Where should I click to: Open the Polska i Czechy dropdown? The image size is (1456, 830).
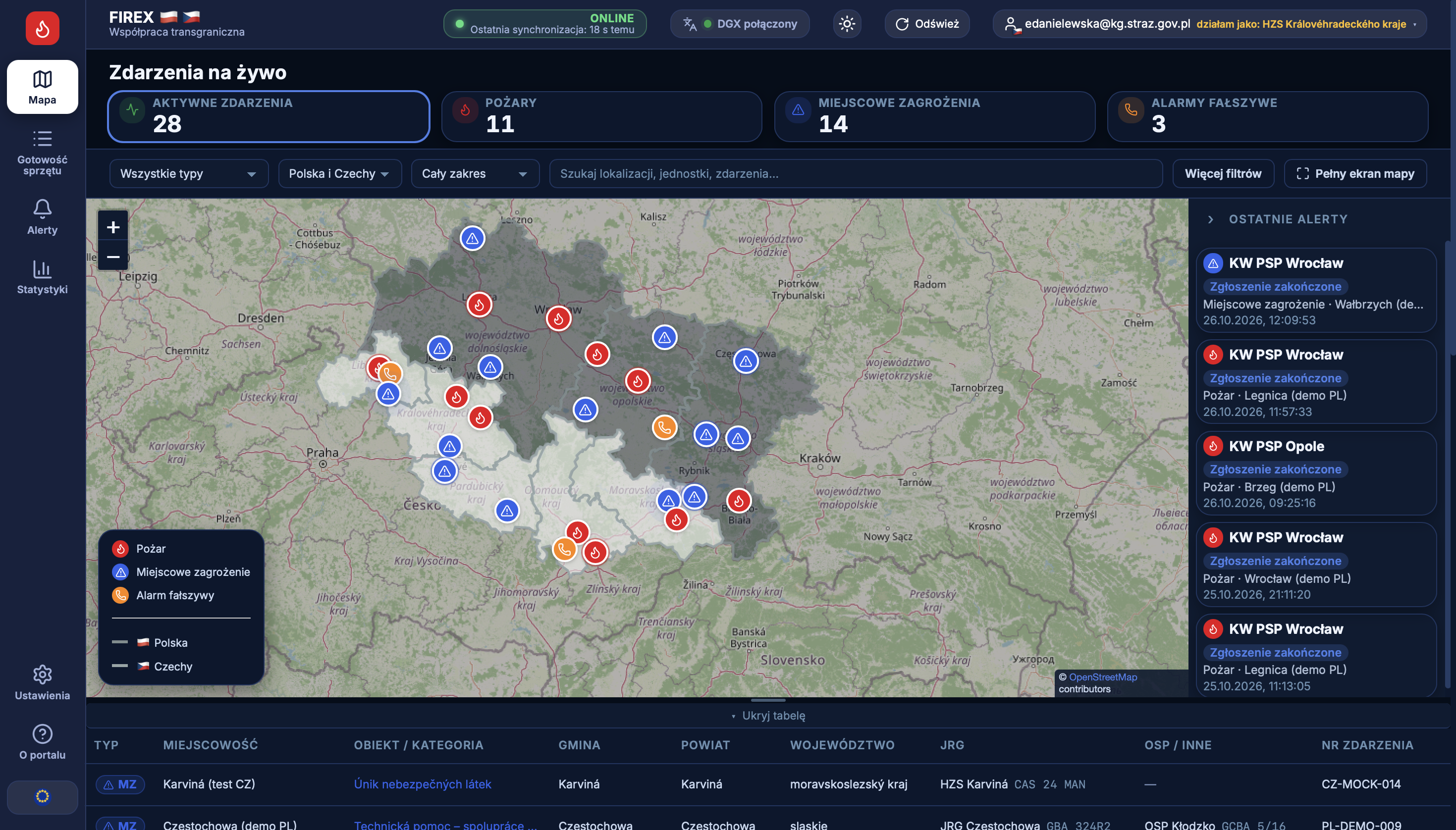click(x=340, y=173)
